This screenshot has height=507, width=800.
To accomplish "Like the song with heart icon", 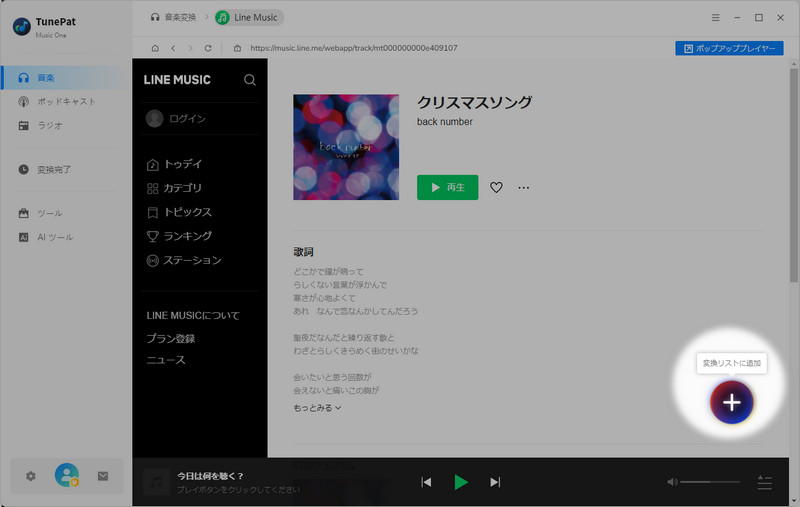I will coord(496,187).
